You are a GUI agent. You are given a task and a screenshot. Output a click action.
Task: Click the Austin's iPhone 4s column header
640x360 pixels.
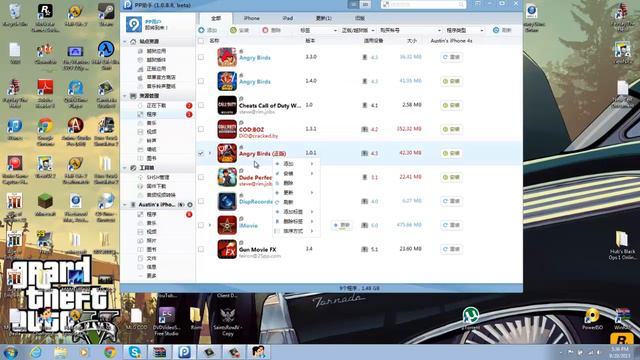point(451,41)
